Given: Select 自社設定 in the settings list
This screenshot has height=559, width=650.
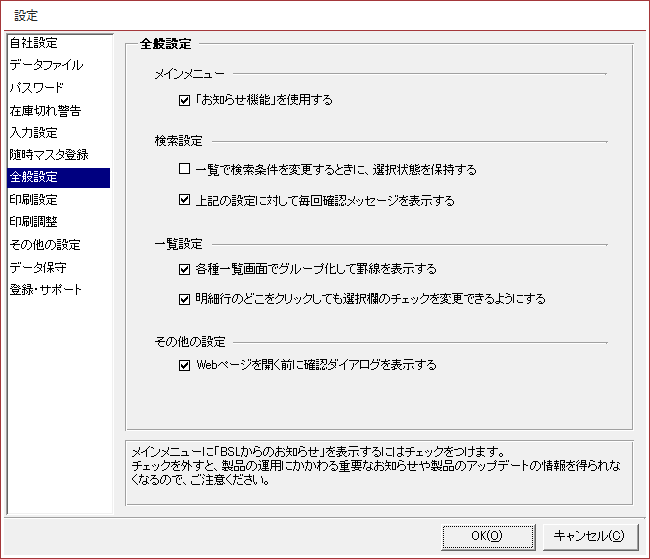Looking at the screenshot, I should pos(33,43).
